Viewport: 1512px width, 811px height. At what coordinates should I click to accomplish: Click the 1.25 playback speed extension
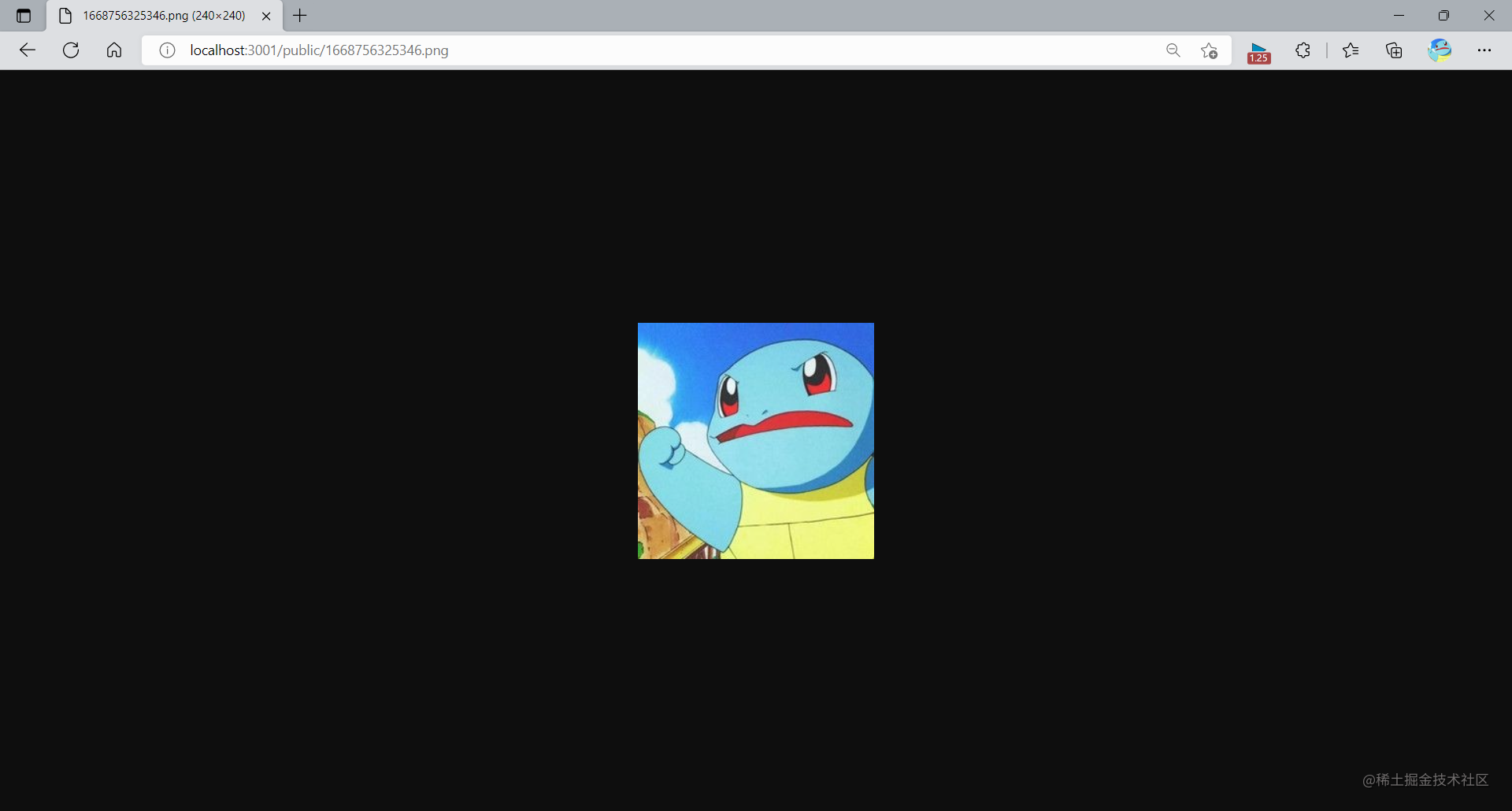(x=1258, y=50)
